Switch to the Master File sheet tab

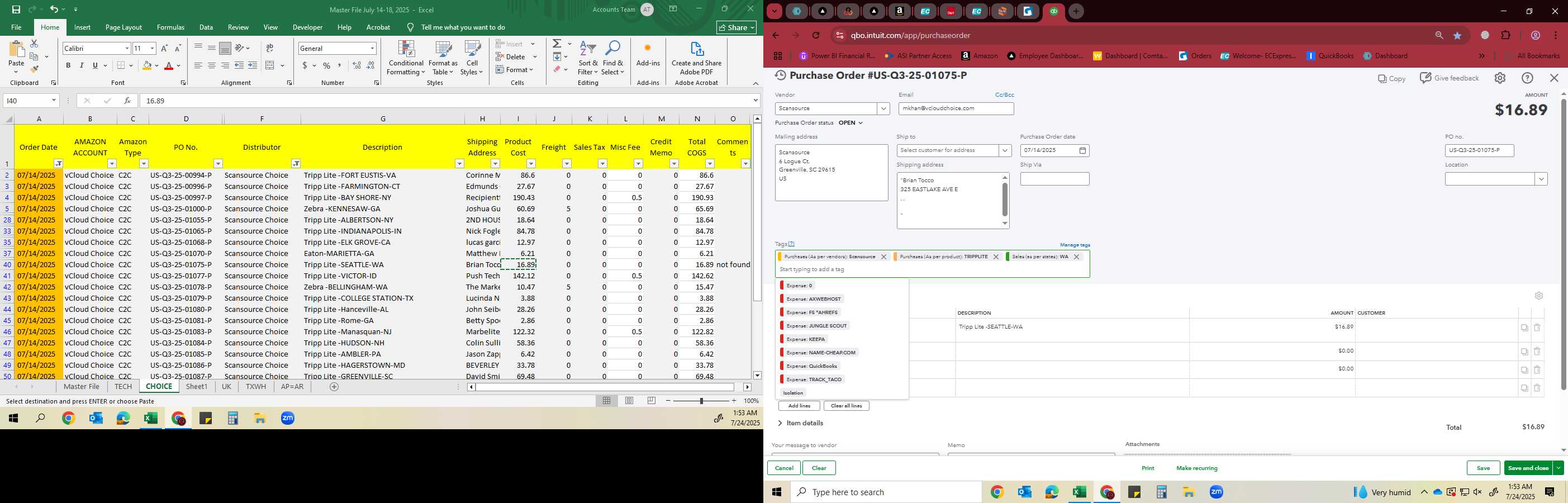[x=82, y=387]
